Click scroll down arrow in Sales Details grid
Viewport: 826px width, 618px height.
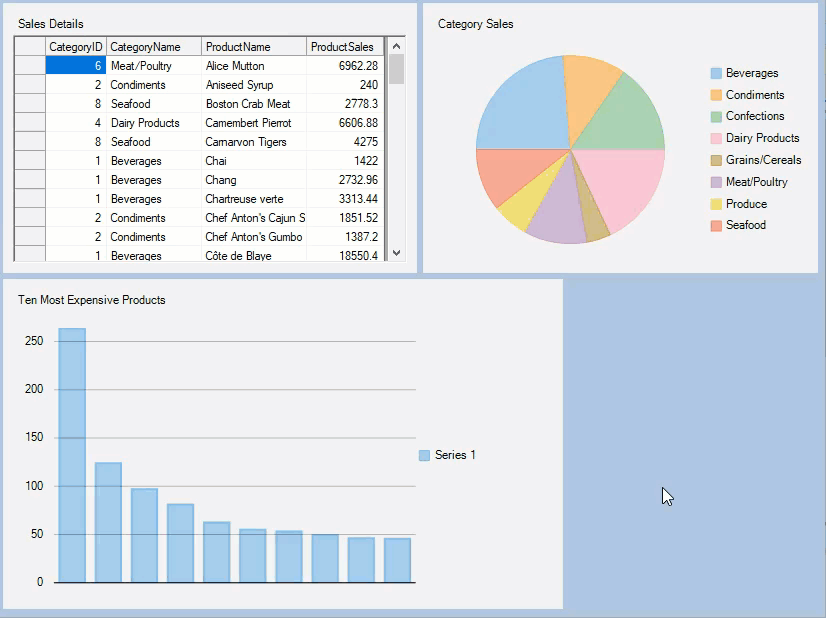pos(396,254)
